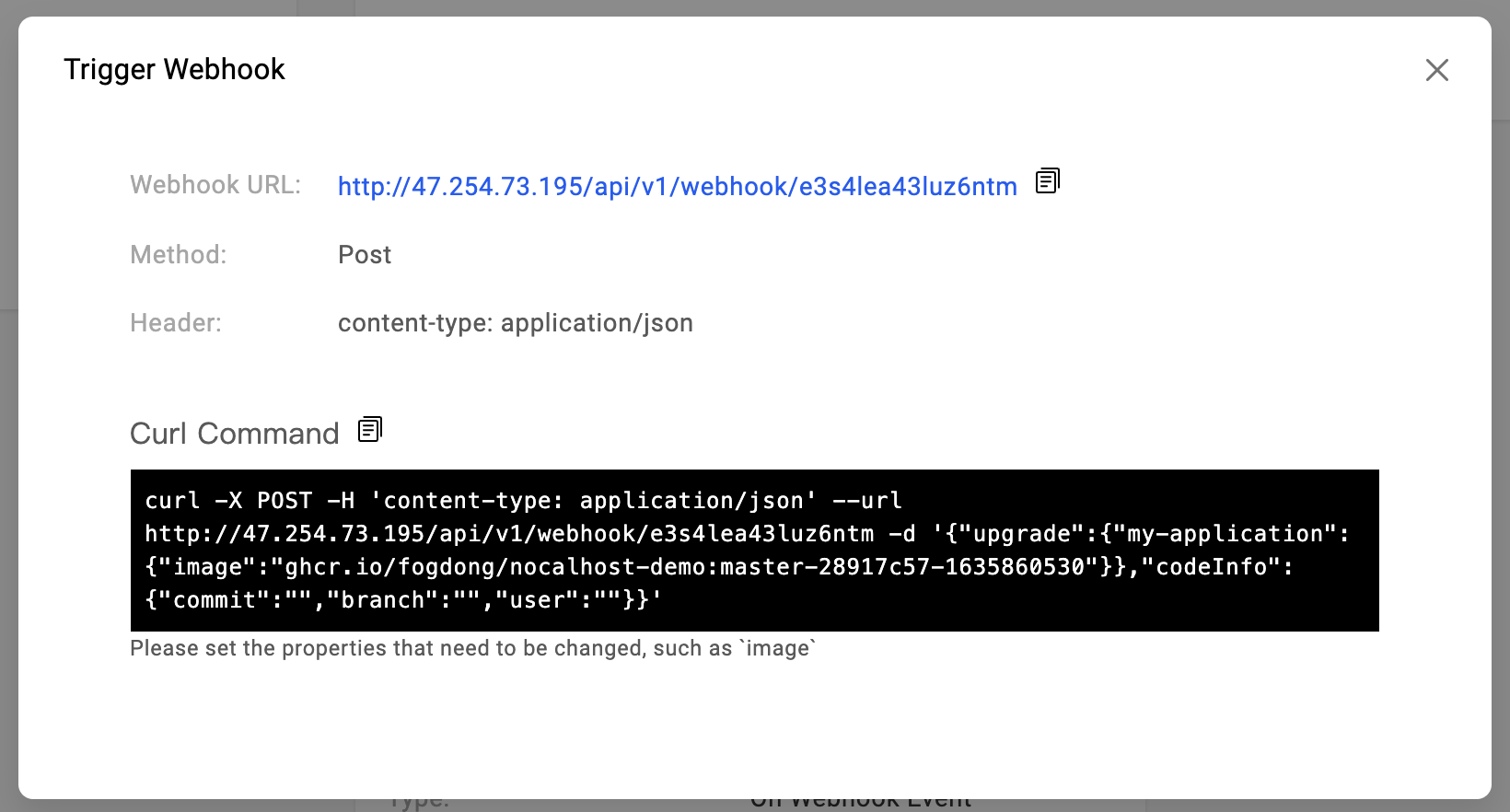
Task: Click the "codeInfo" key in the curl payload
Action: (x=1210, y=567)
